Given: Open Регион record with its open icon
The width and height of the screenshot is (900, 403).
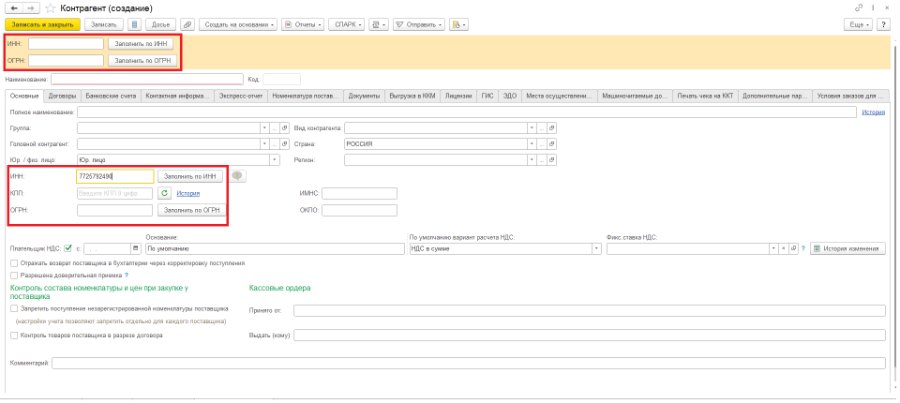Looking at the screenshot, I should pyautogui.click(x=552, y=160).
